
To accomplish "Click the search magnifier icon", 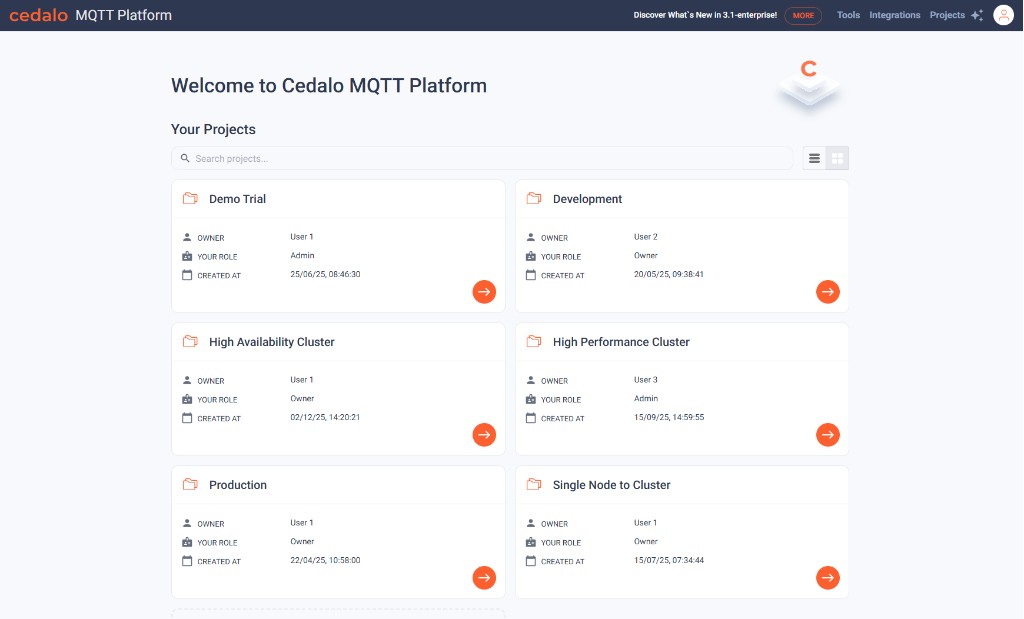I will click(185, 158).
